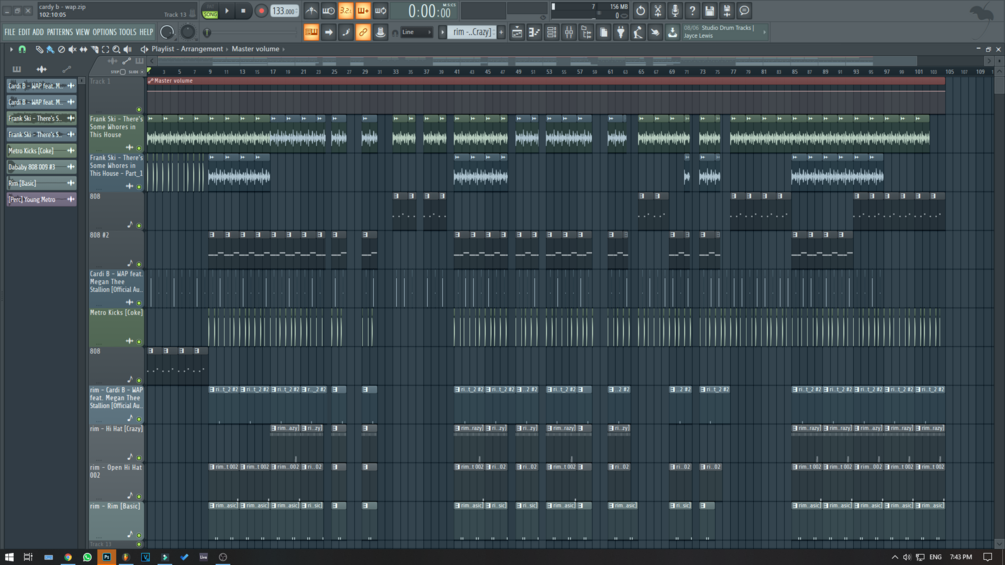Mute rim - Open Hi Hat 002 track

(x=139, y=496)
